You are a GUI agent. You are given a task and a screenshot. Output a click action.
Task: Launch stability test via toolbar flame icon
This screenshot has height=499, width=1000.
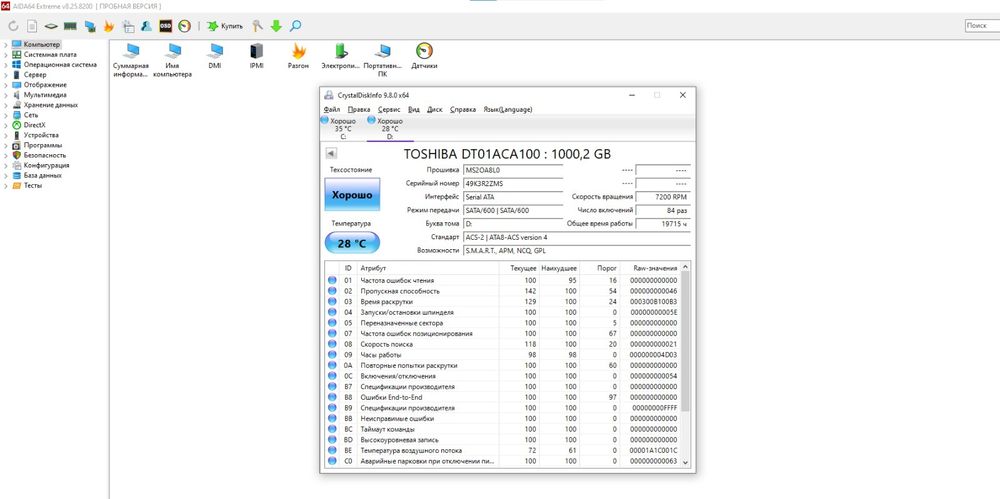tap(109, 26)
